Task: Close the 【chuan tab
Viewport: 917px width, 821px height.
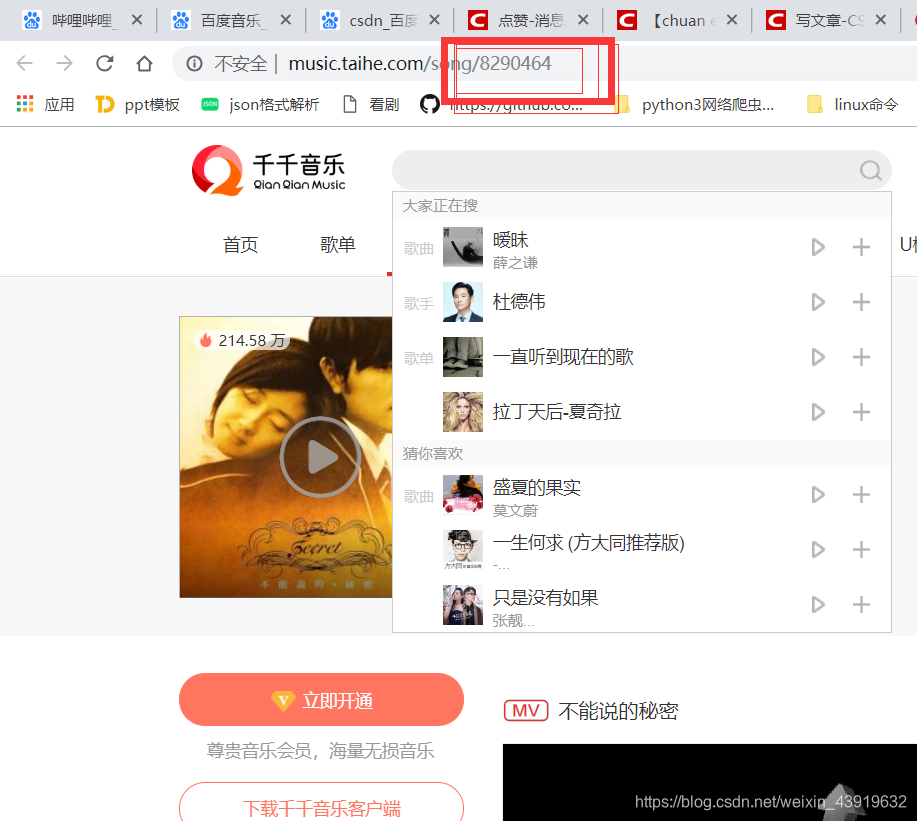Action: (x=732, y=20)
